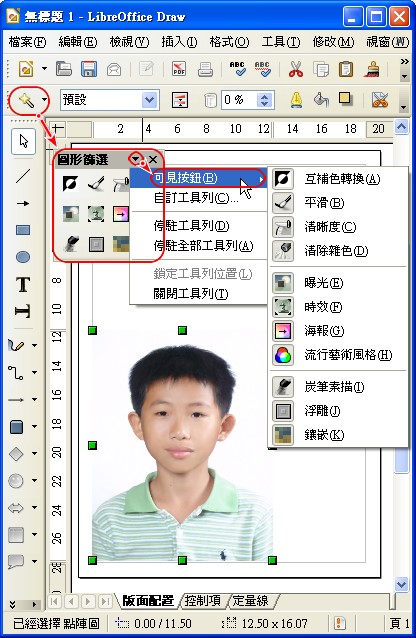Toggle 曝光 button visibility
The height and width of the screenshot is (638, 416).
click(338, 283)
